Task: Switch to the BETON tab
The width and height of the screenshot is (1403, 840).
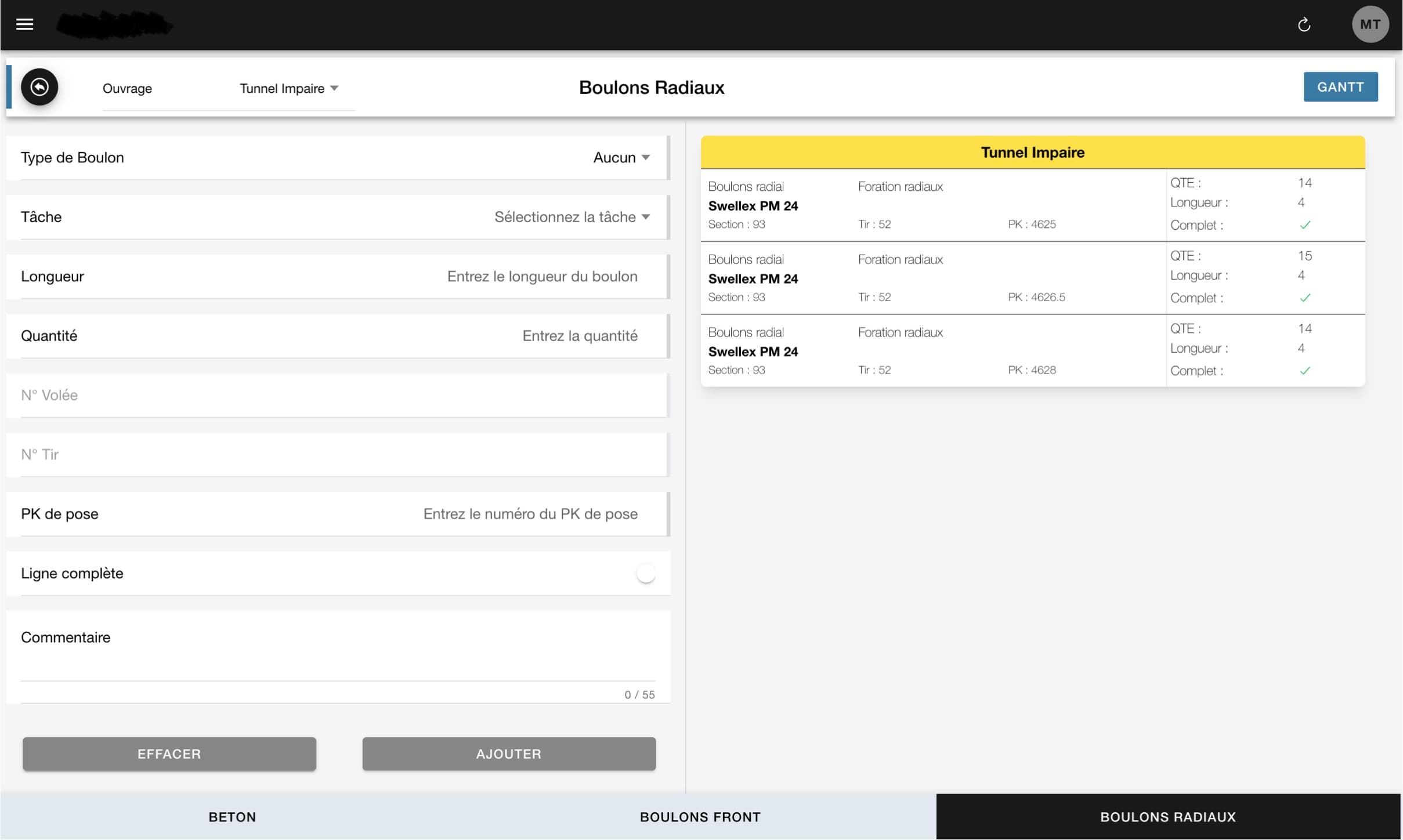Action: click(x=232, y=817)
